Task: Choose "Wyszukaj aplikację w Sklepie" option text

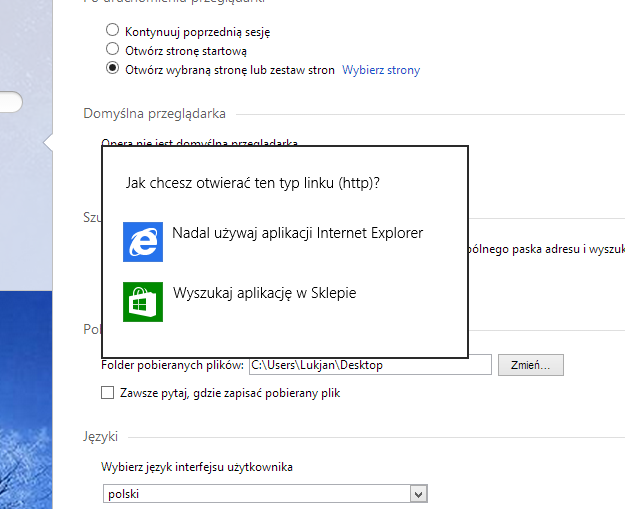Action: click(265, 293)
